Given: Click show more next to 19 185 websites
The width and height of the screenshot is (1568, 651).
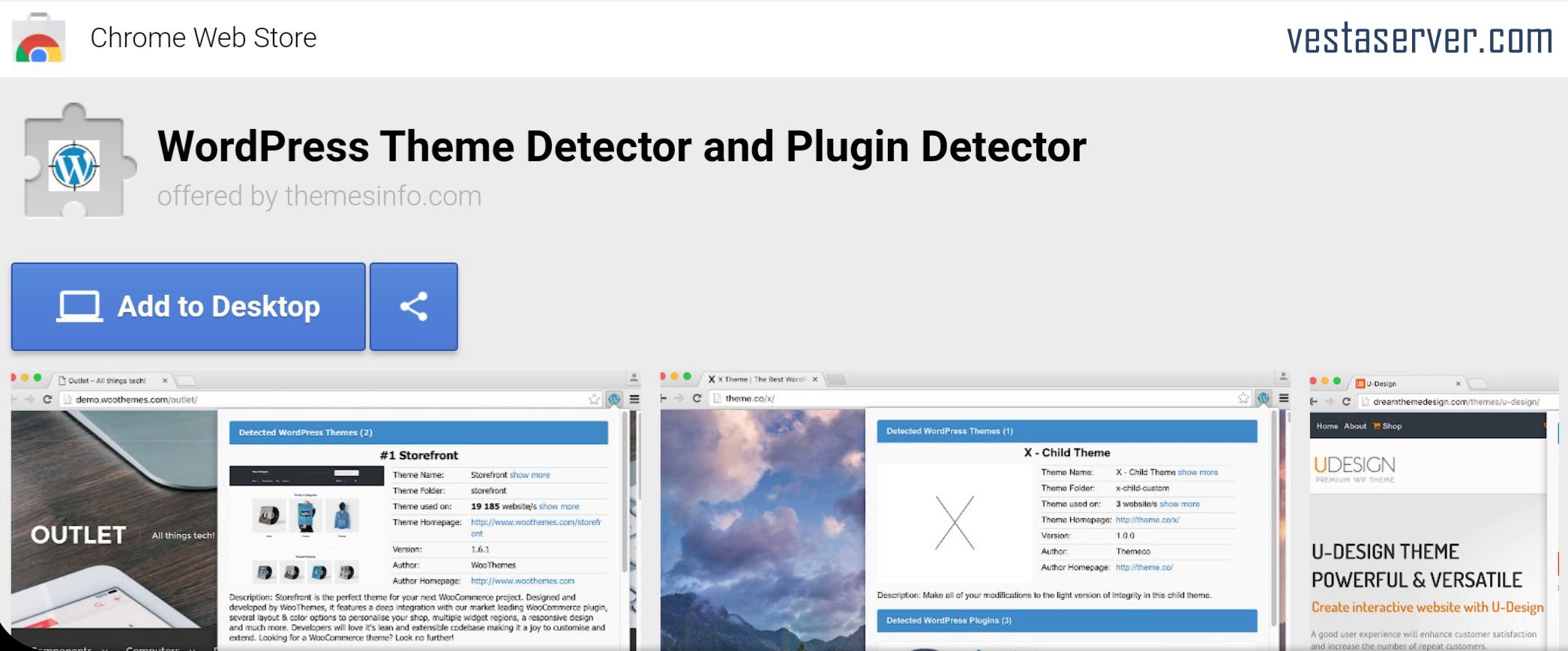Looking at the screenshot, I should [x=559, y=506].
